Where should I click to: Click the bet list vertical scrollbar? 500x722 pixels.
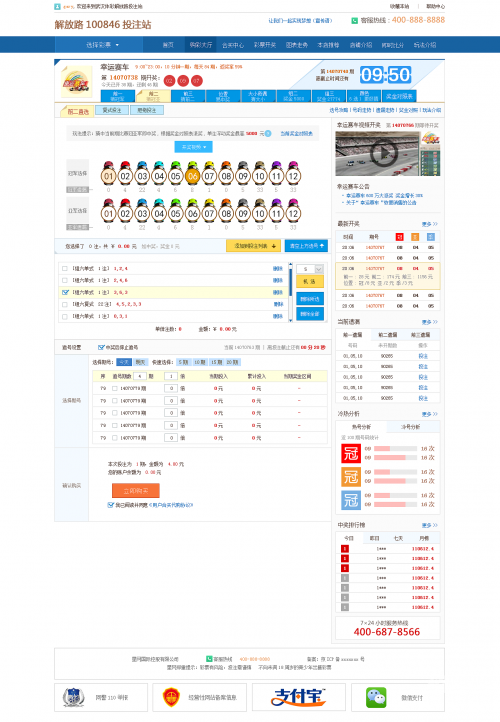coord(290,292)
